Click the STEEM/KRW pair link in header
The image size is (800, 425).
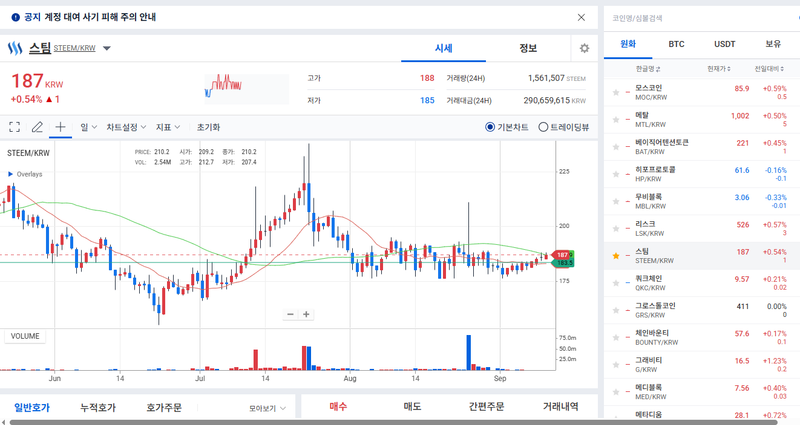pyautogui.click(x=74, y=48)
